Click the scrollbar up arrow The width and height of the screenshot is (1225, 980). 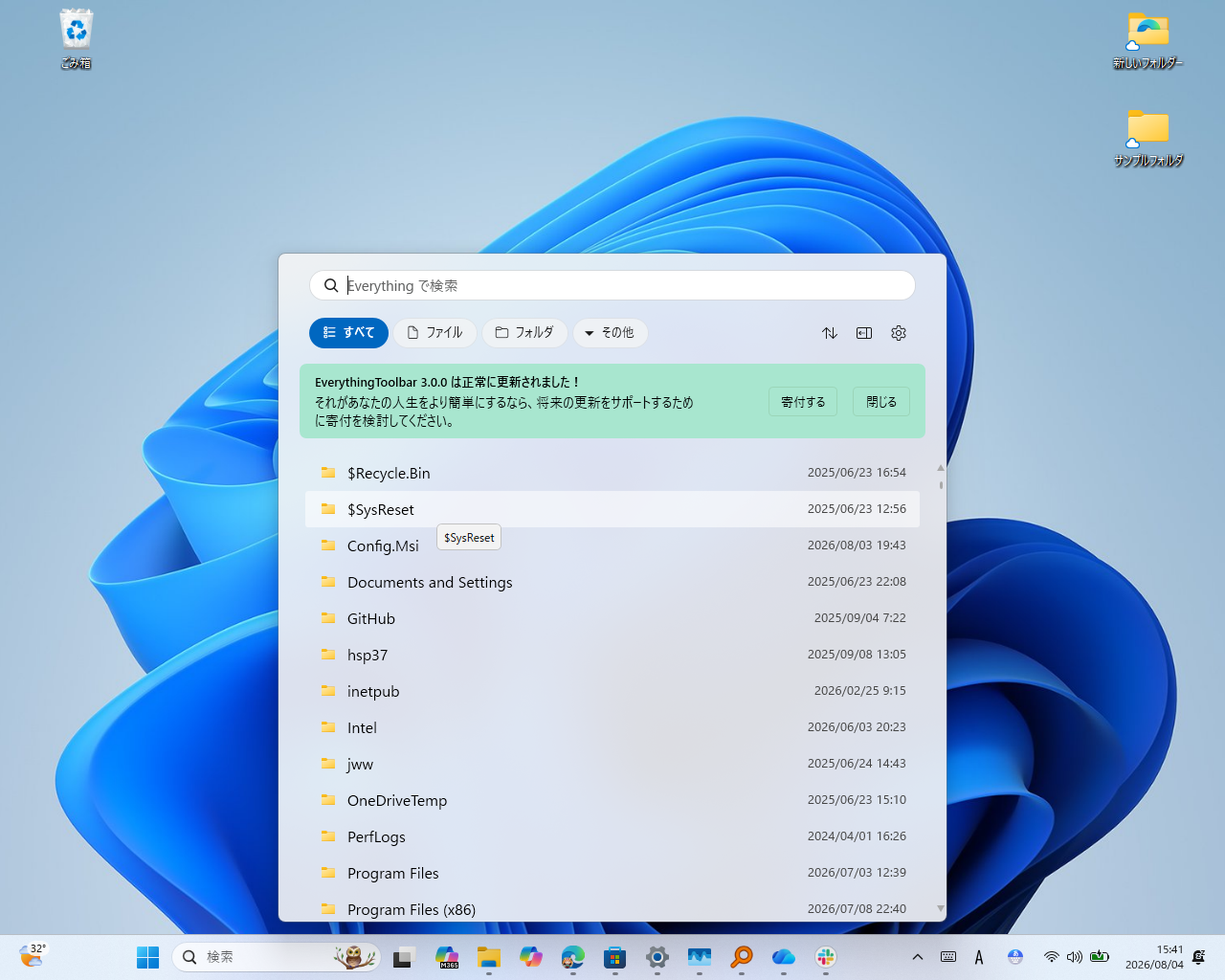[x=941, y=468]
